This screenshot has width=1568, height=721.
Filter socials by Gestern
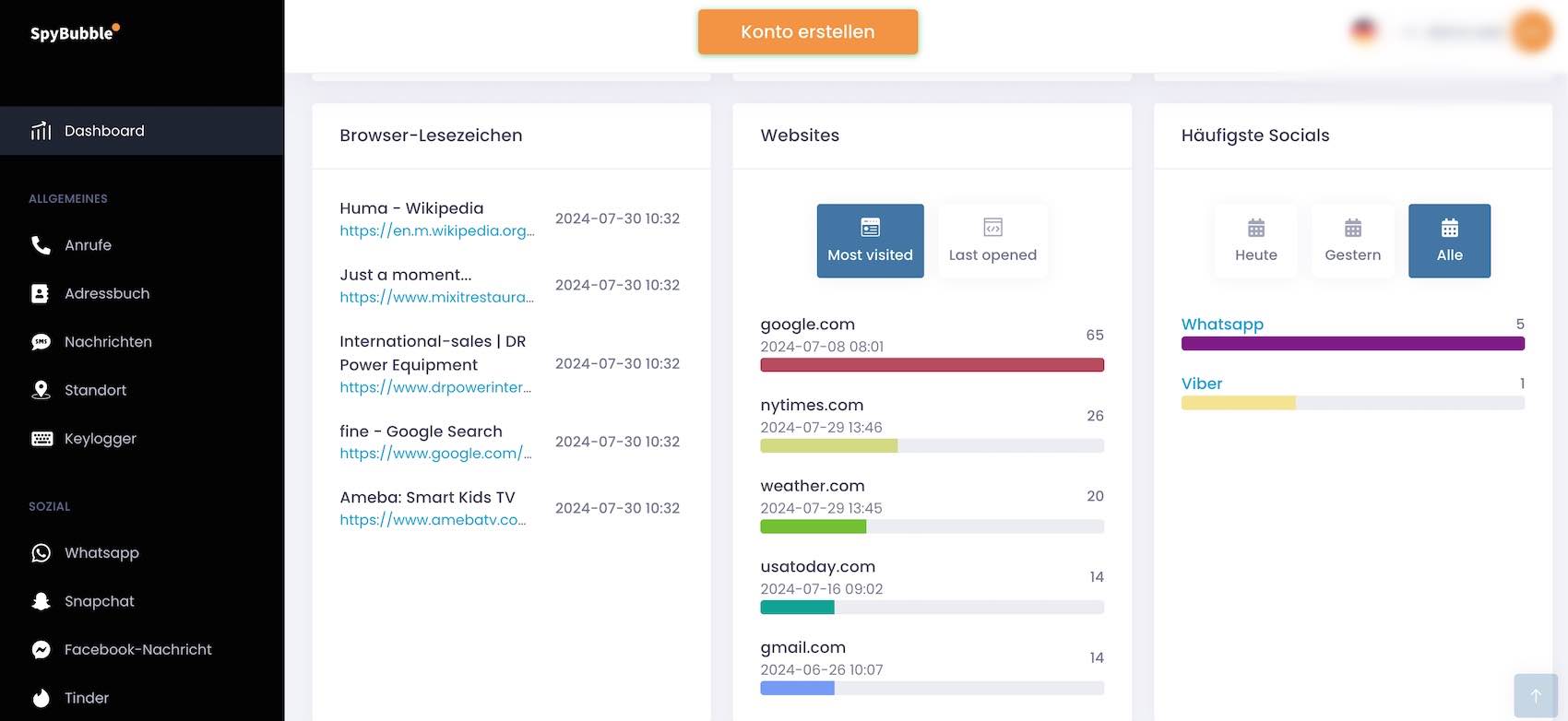pos(1353,241)
